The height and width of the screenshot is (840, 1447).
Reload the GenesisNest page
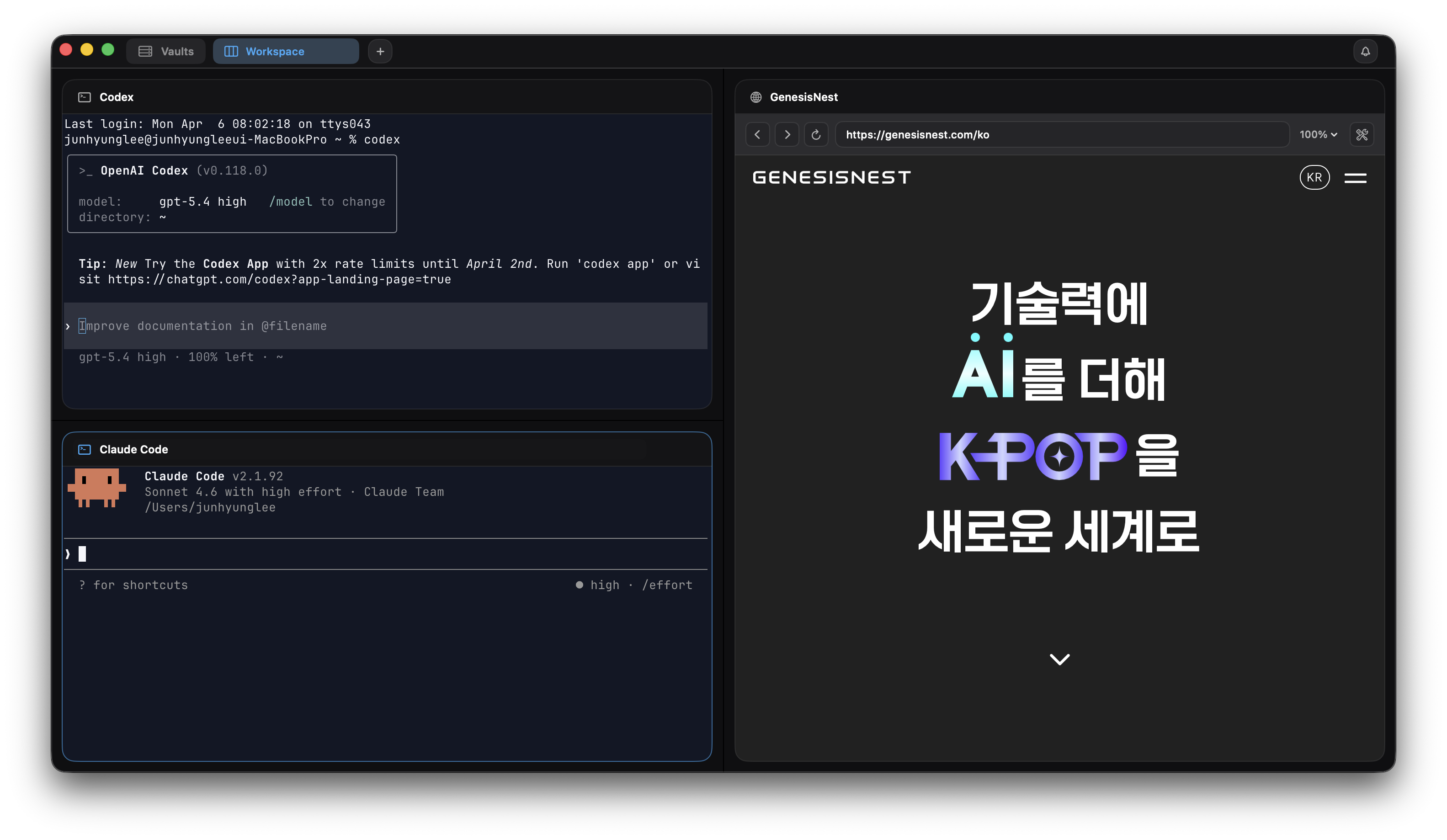pyautogui.click(x=816, y=134)
